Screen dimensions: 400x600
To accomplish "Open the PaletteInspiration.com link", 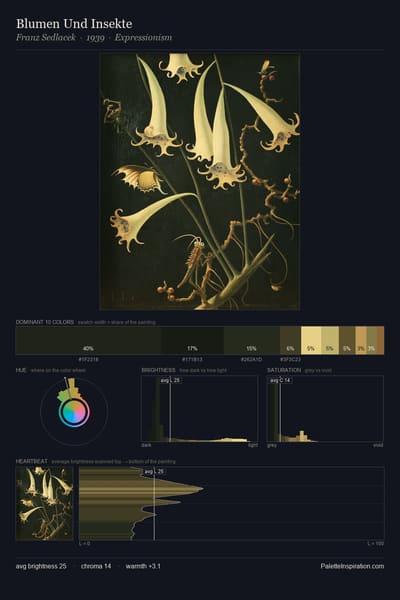I will [x=352, y=566].
